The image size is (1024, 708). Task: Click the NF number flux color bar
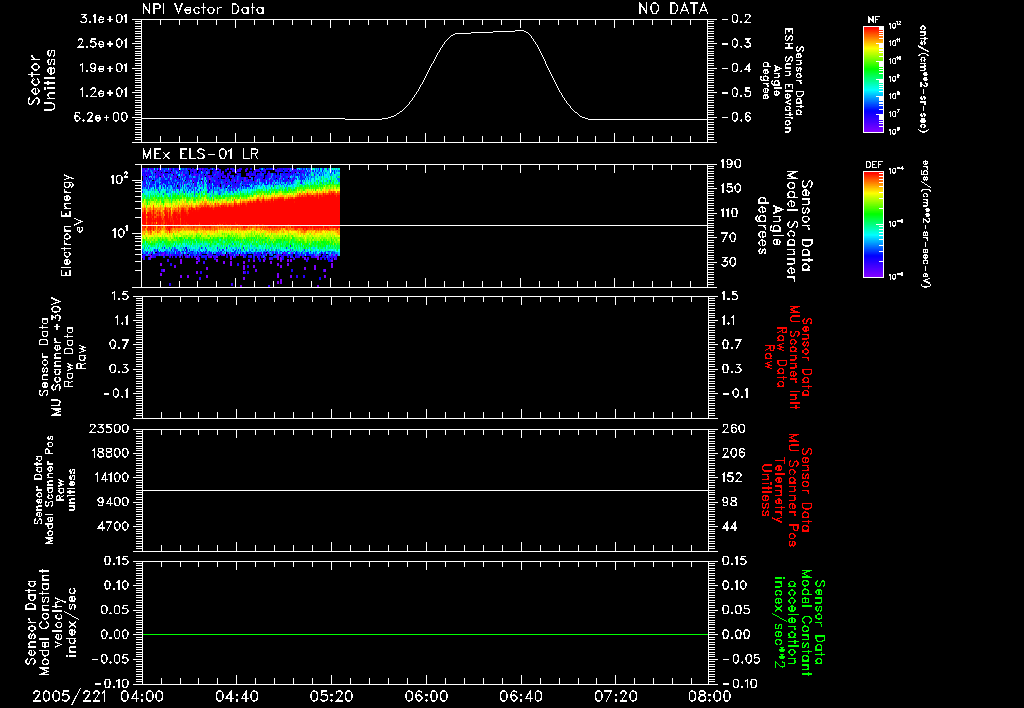coord(873,78)
